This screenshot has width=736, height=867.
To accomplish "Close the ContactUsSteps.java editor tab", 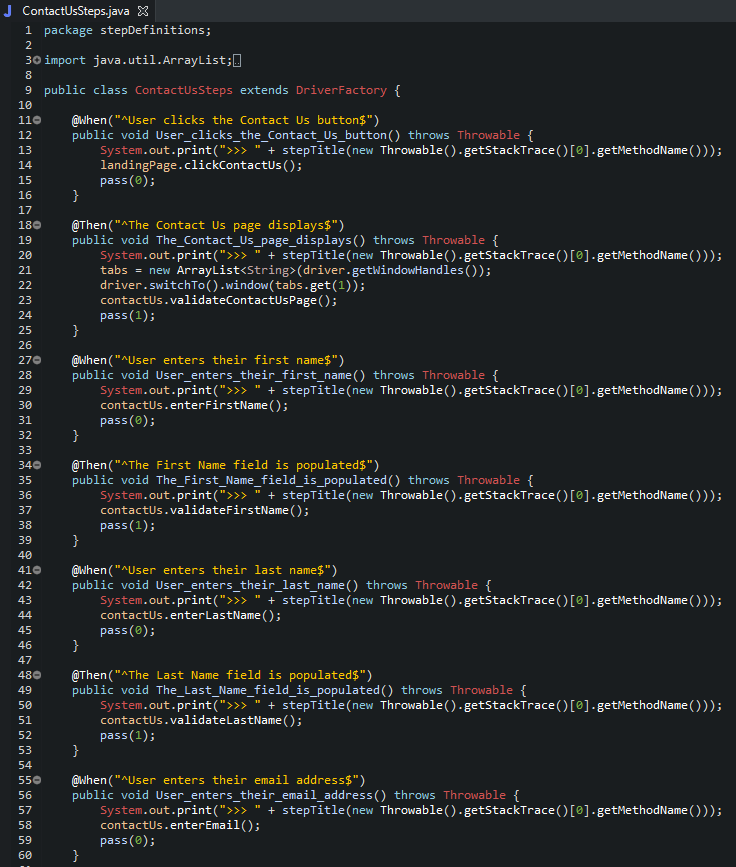I will [143, 11].
